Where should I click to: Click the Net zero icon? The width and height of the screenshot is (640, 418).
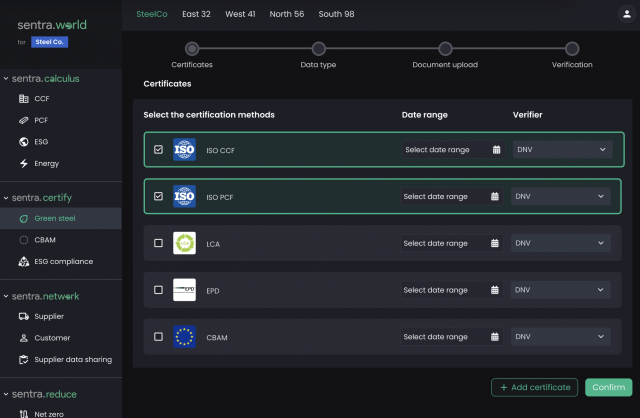pos(24,414)
